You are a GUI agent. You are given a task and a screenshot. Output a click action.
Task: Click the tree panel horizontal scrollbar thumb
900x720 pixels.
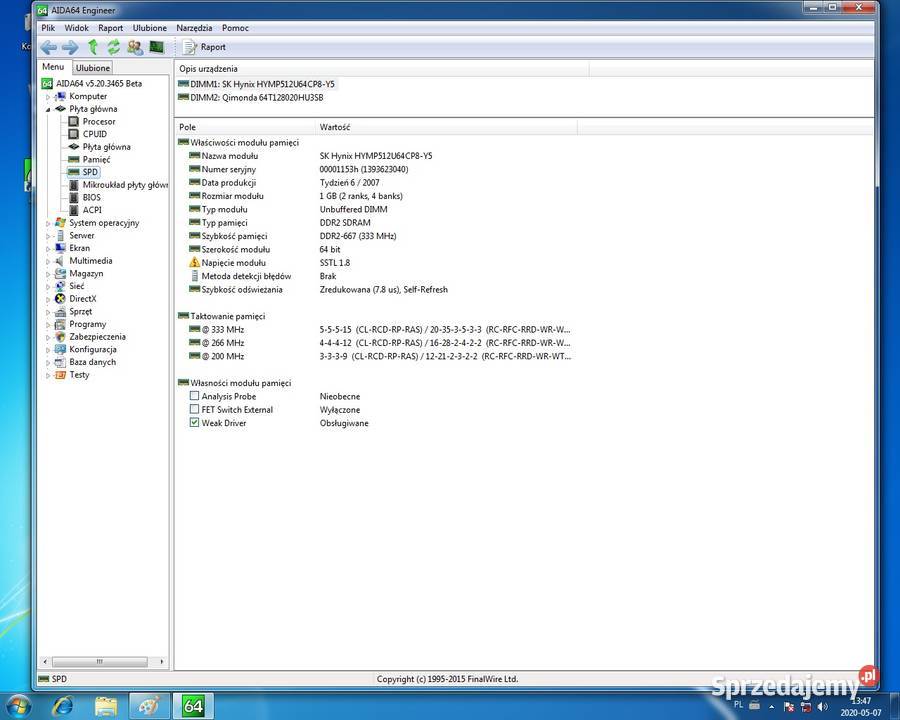(99, 661)
